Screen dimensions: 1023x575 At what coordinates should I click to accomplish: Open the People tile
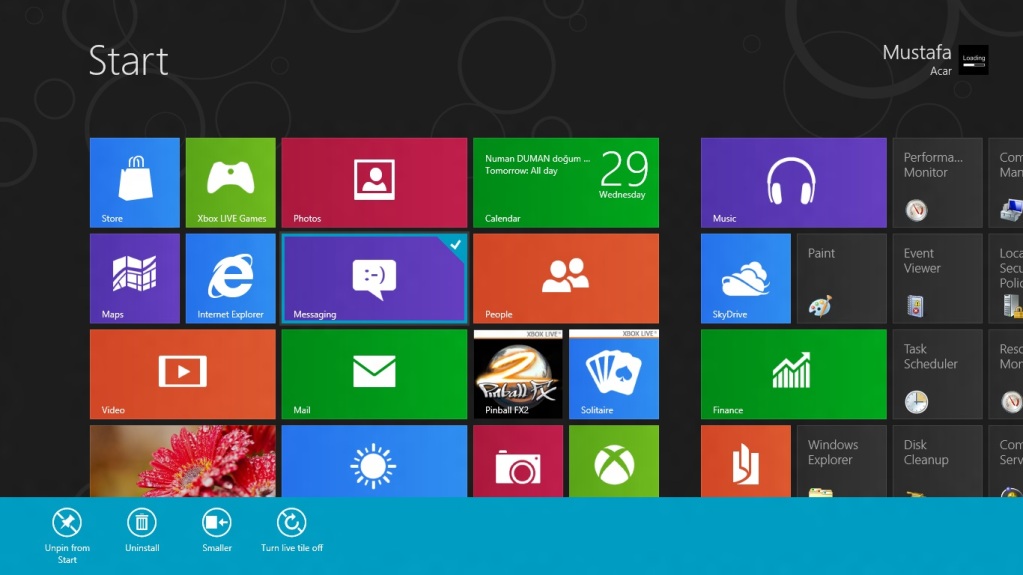566,278
